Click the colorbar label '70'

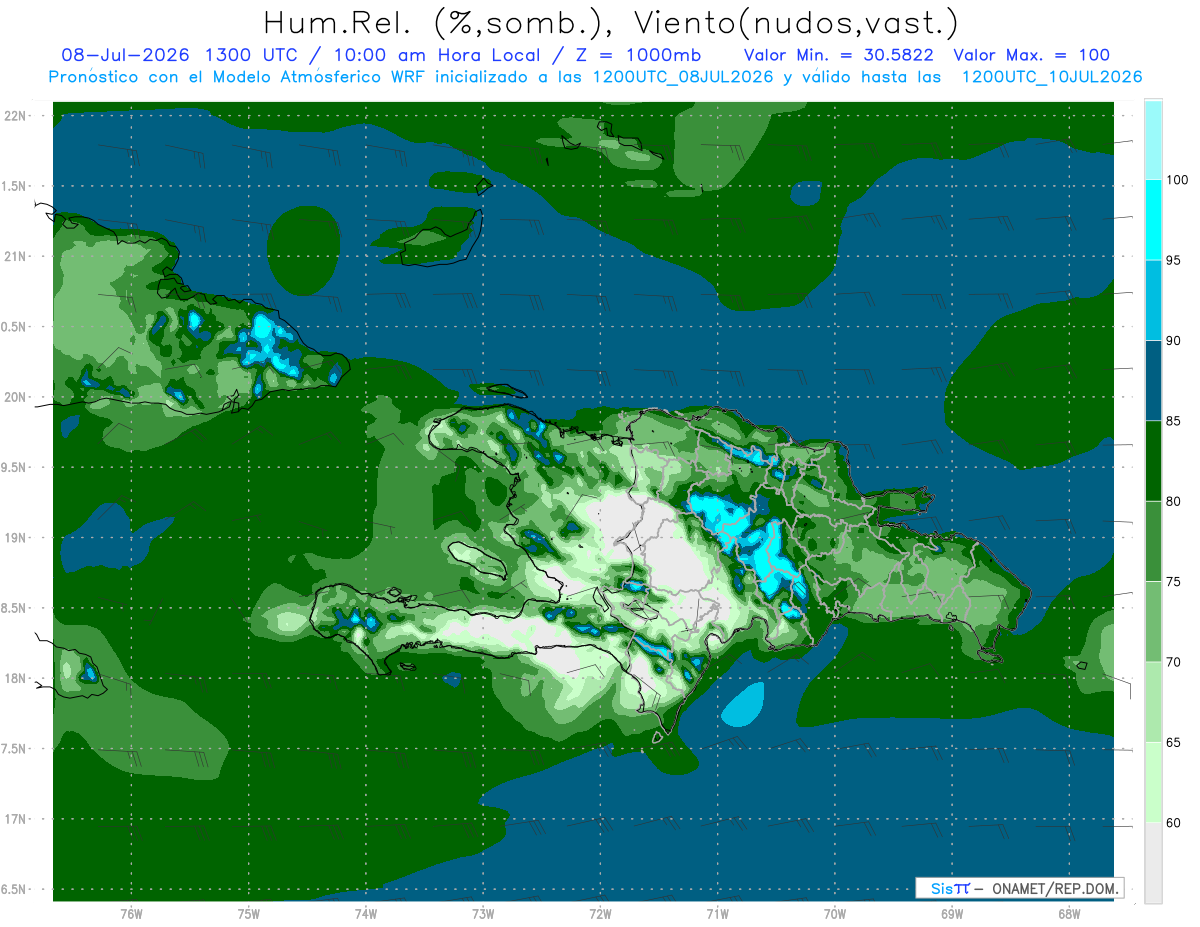pyautogui.click(x=1175, y=662)
